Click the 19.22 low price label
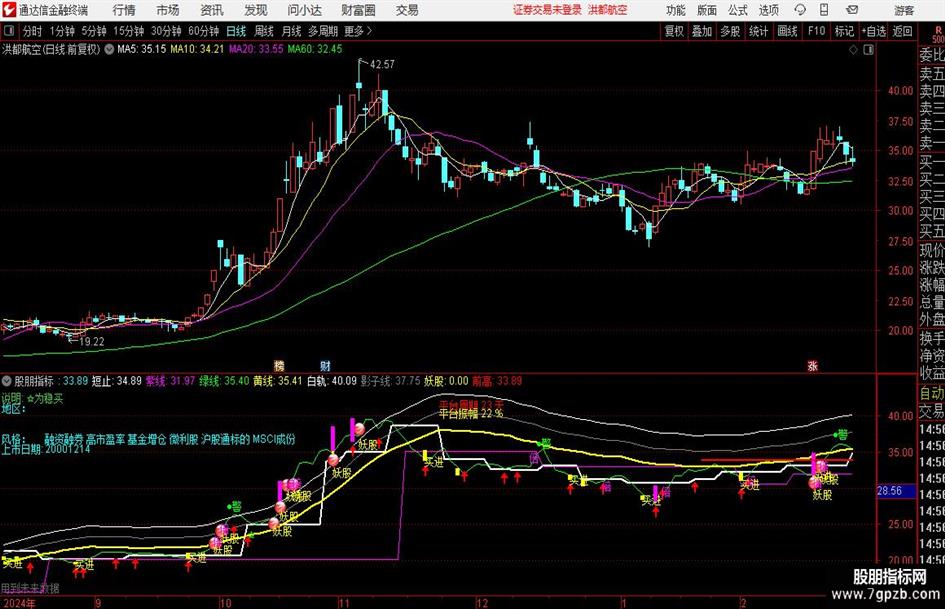Screen dimensions: 945x609 point(92,341)
